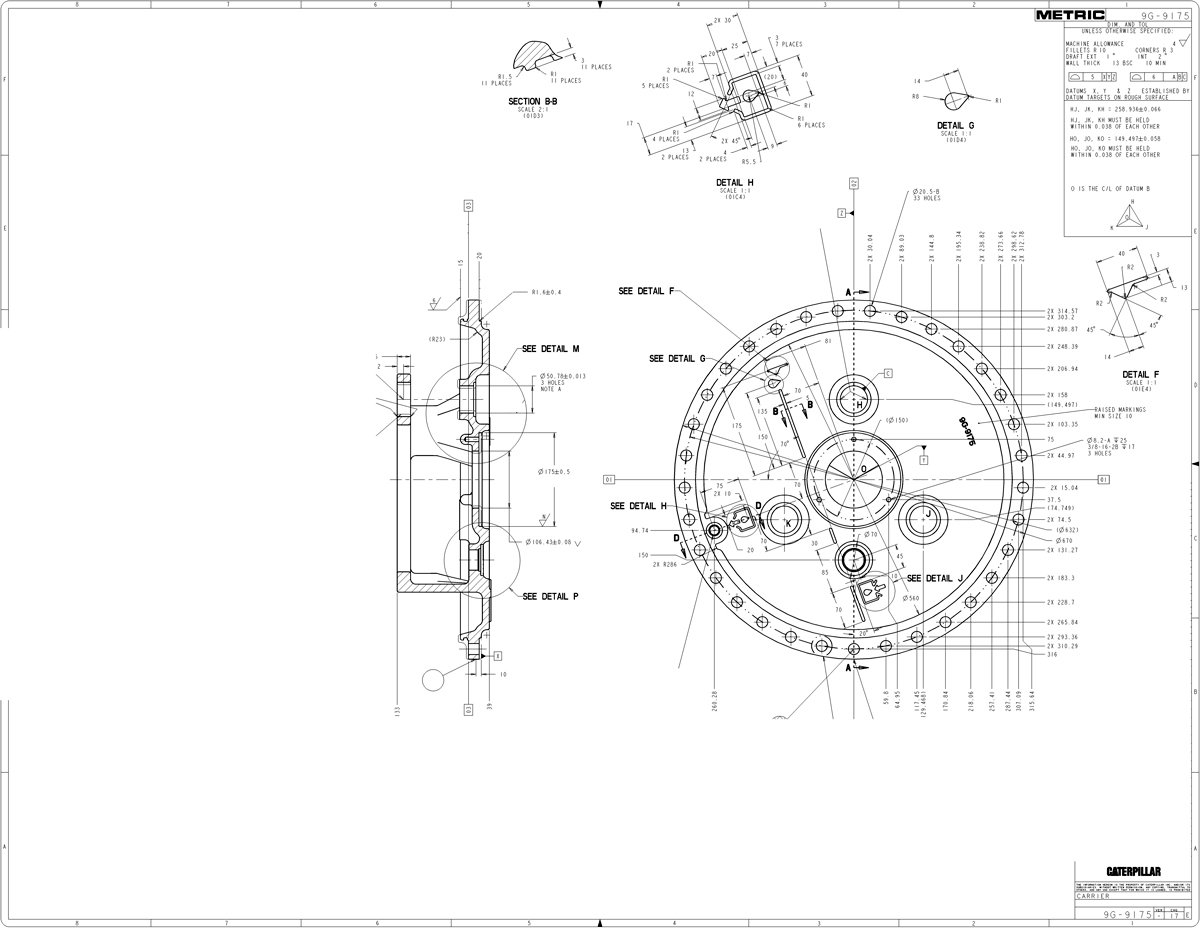The height and width of the screenshot is (928, 1200).
Task: Select the SECTION B-B title
Action: [532, 102]
